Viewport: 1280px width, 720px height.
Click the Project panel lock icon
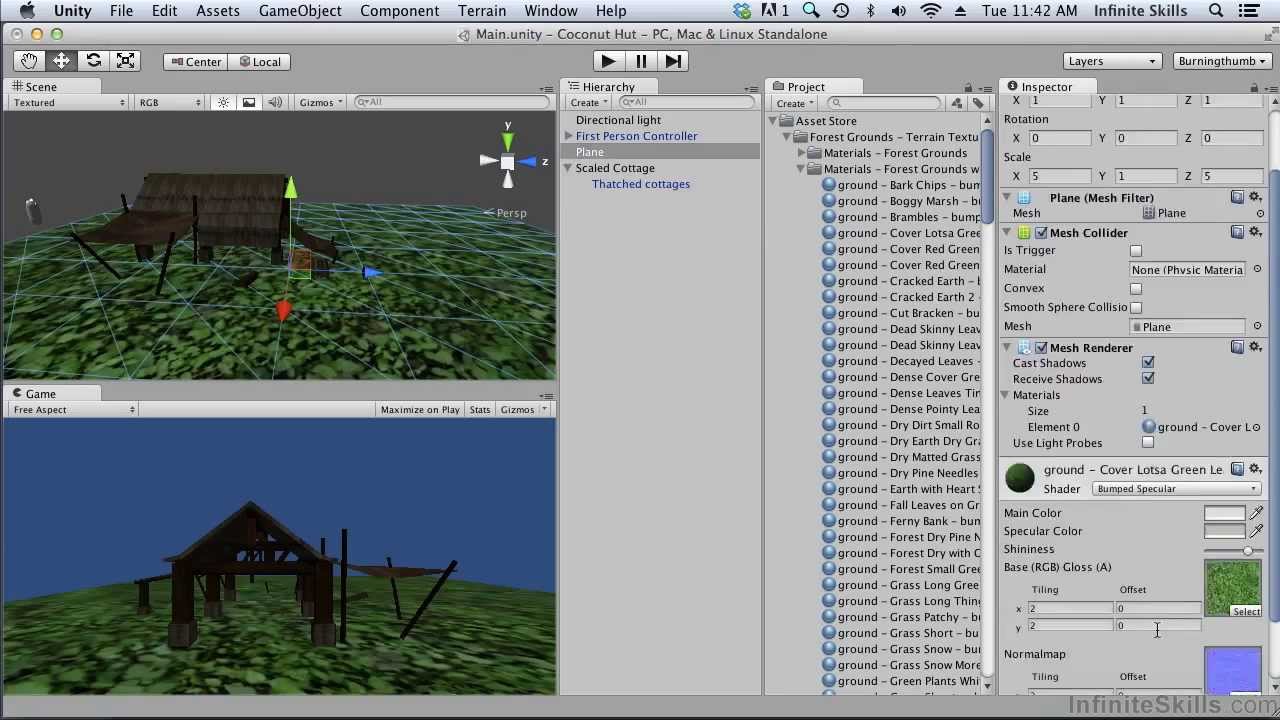[x=968, y=87]
